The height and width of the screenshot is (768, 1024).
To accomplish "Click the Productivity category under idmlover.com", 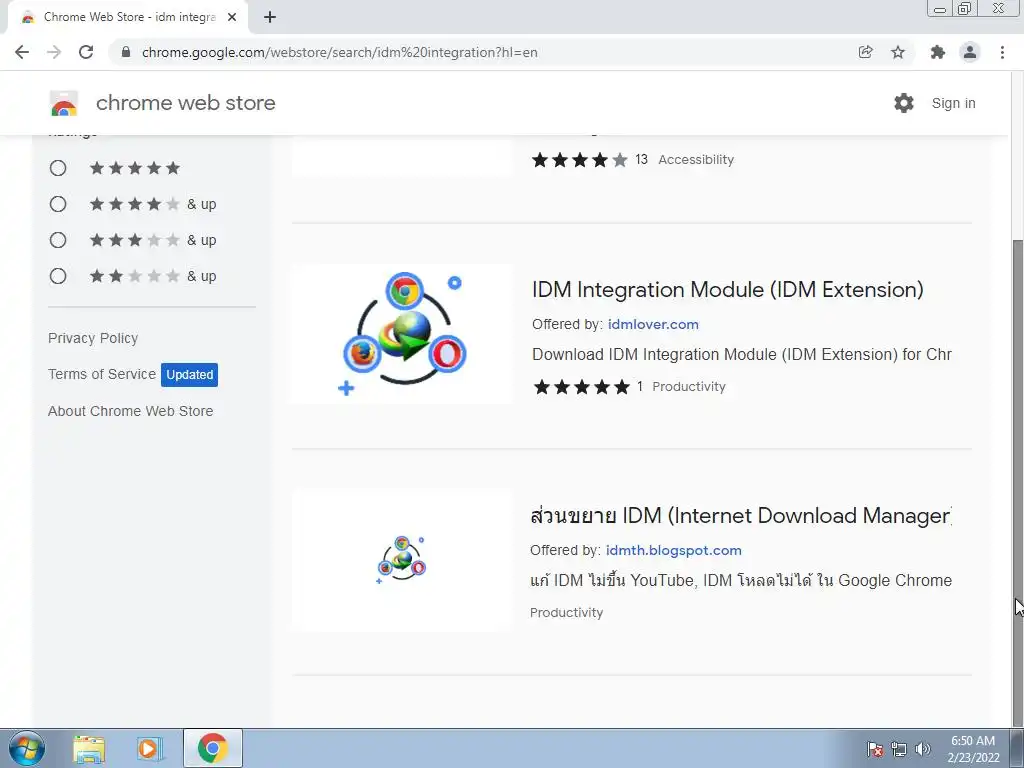I will point(689,387).
